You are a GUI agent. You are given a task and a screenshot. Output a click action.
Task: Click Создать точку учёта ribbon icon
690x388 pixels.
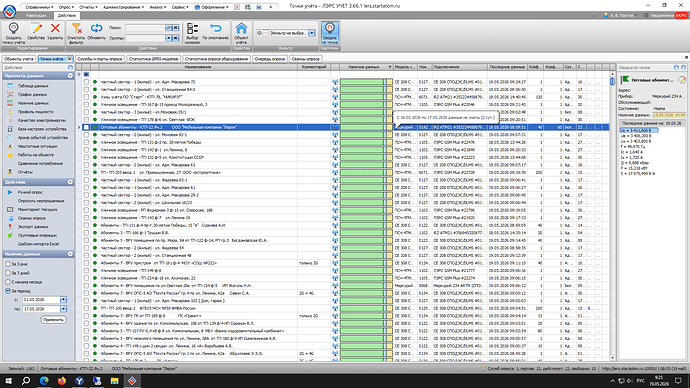(14, 33)
